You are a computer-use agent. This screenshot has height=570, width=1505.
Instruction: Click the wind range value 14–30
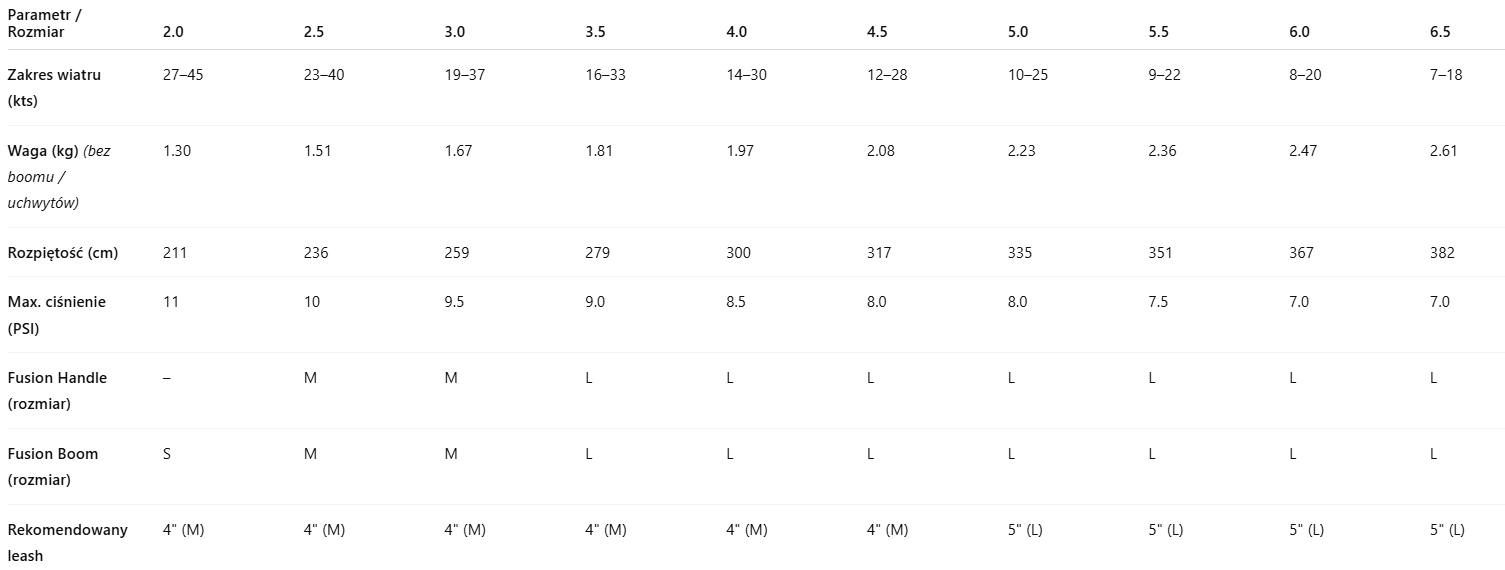[x=746, y=75]
